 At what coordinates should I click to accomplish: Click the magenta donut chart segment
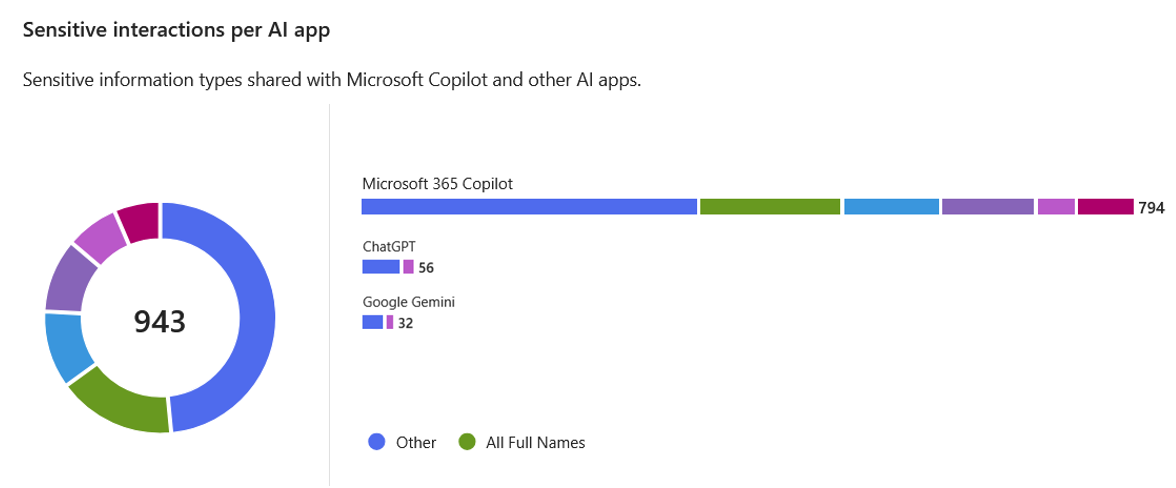140,220
